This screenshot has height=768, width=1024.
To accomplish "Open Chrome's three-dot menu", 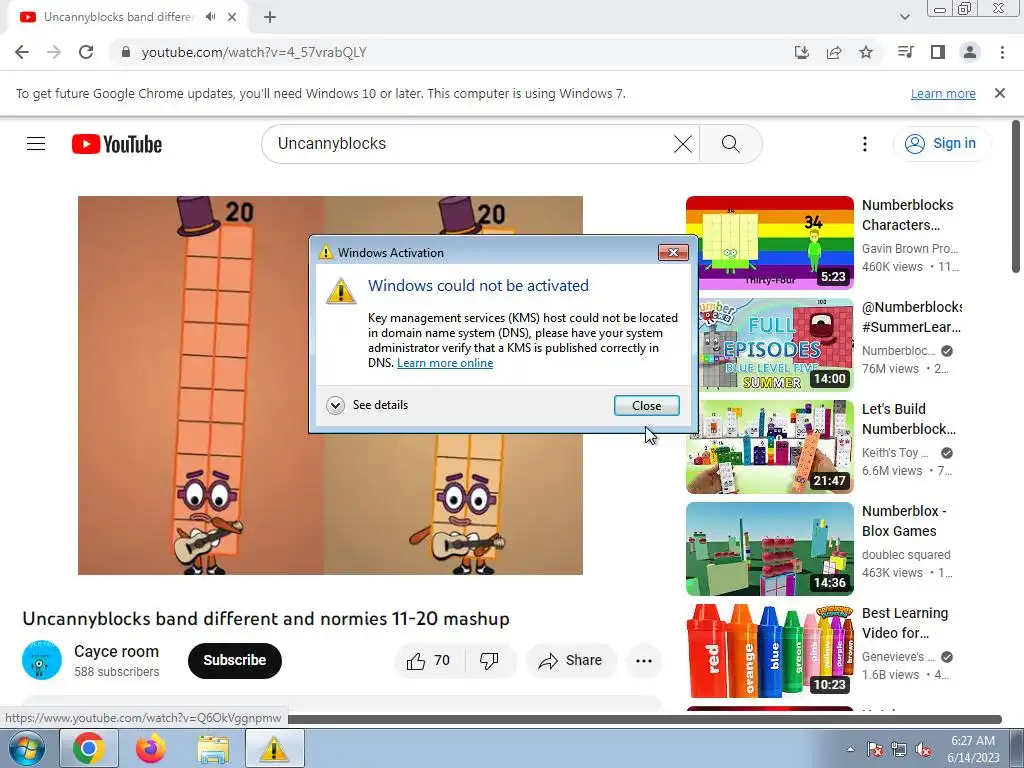I will click(x=1002, y=52).
